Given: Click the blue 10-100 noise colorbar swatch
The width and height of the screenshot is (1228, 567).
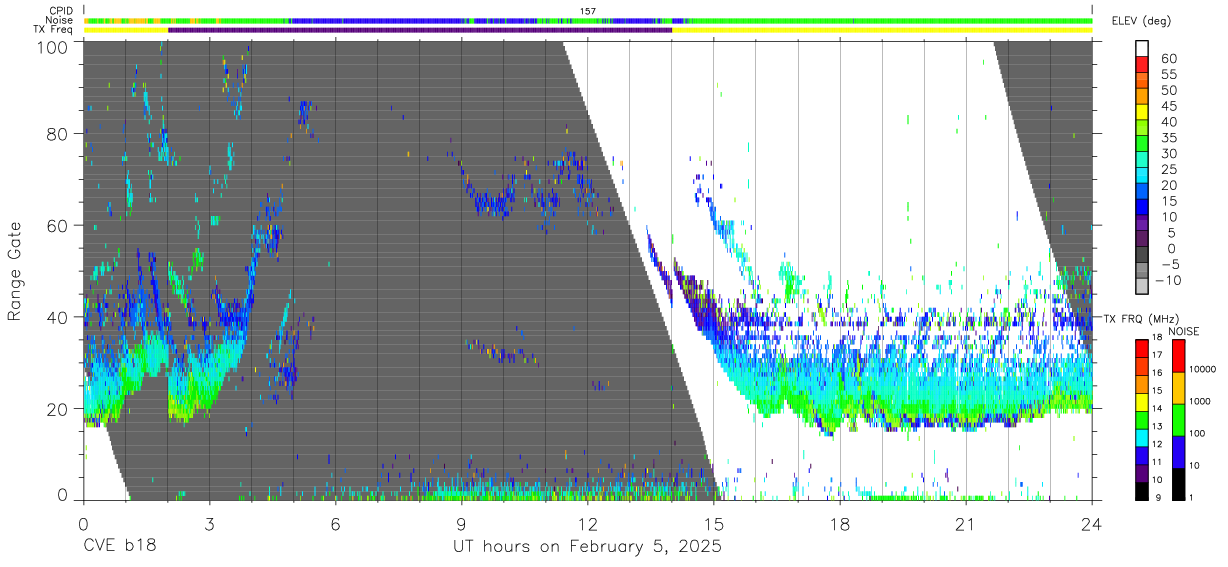Looking at the screenshot, I should tap(1177, 451).
